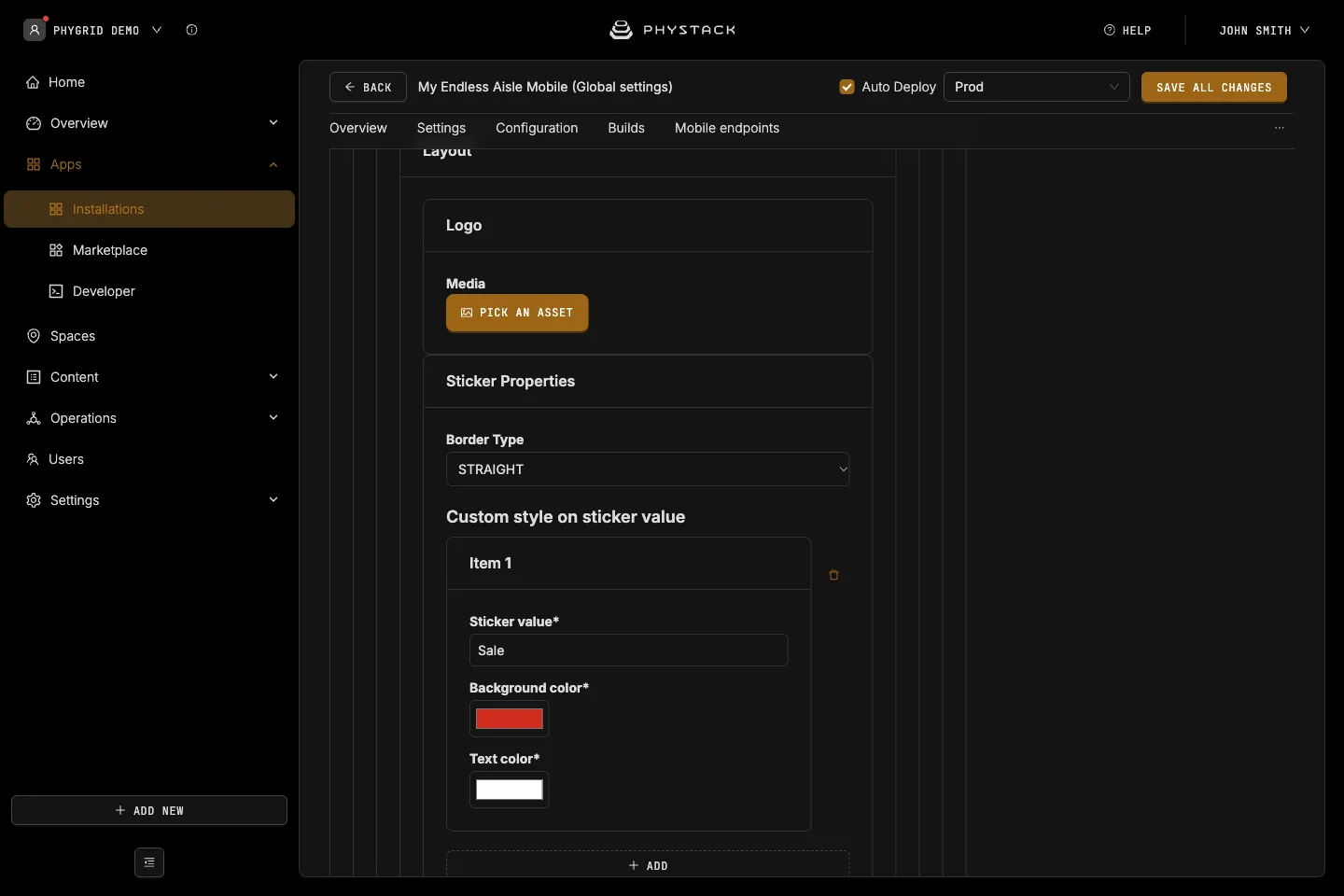Image resolution: width=1344 pixels, height=896 pixels.
Task: Open the Mobile endpoints tab
Action: 727,128
